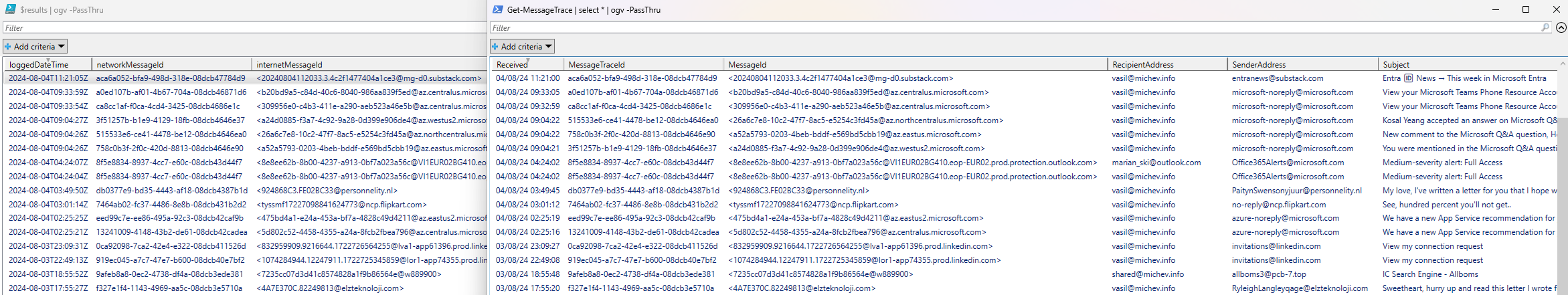Sort by MessageTraceId column header
Screen dimensions: 1568x295
[x=596, y=65]
